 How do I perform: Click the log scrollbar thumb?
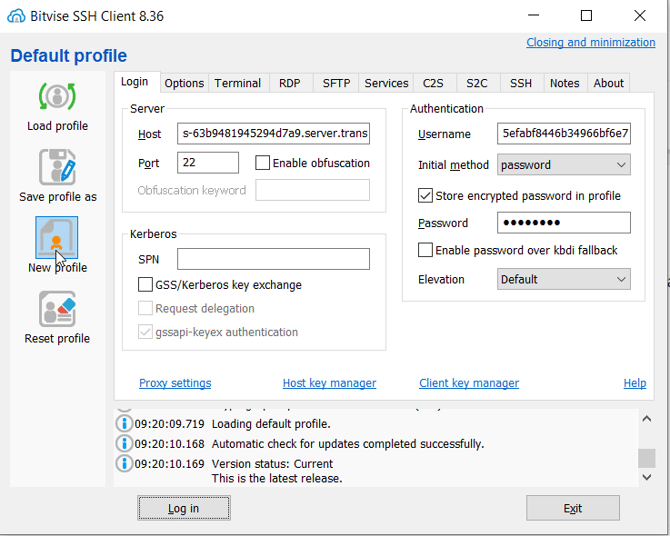coord(646,459)
